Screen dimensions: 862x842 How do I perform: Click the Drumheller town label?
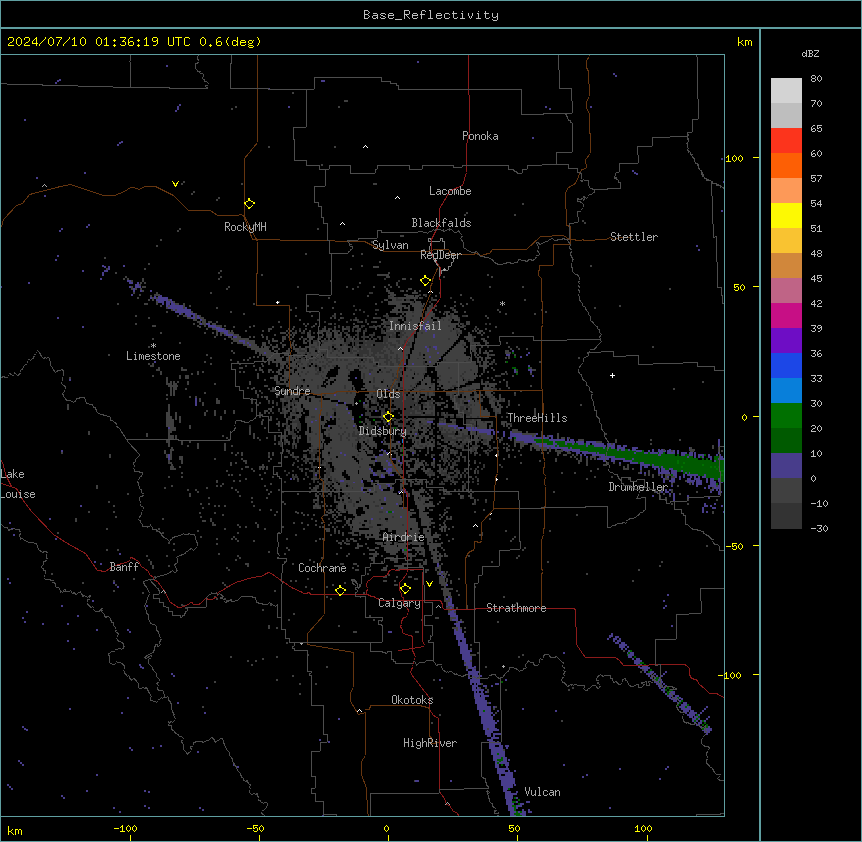[638, 487]
